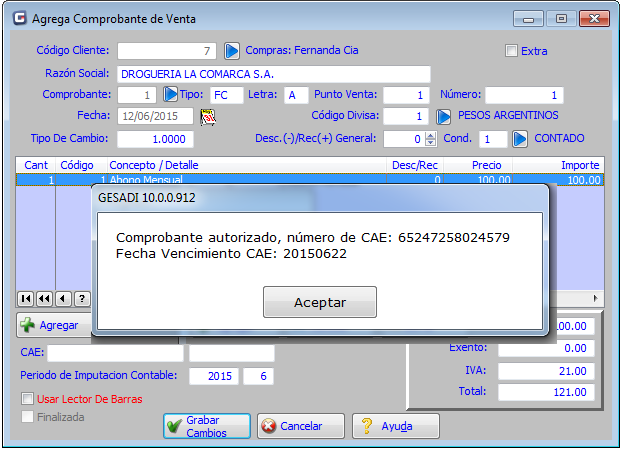This screenshot has width=621, height=449.
Task: Go to previous record navigation arrow
Action: 63,298
